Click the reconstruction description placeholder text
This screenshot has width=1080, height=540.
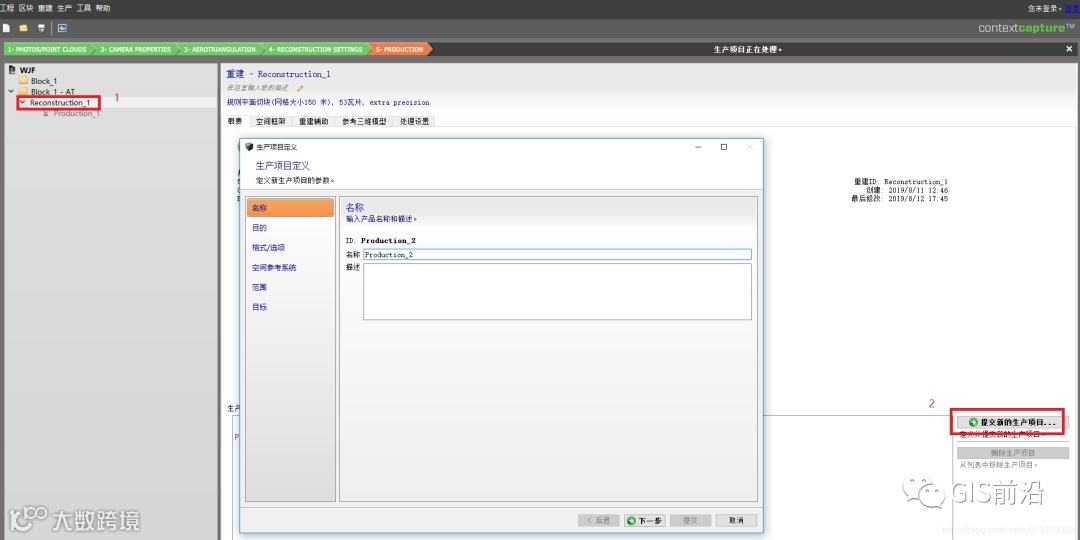click(258, 88)
